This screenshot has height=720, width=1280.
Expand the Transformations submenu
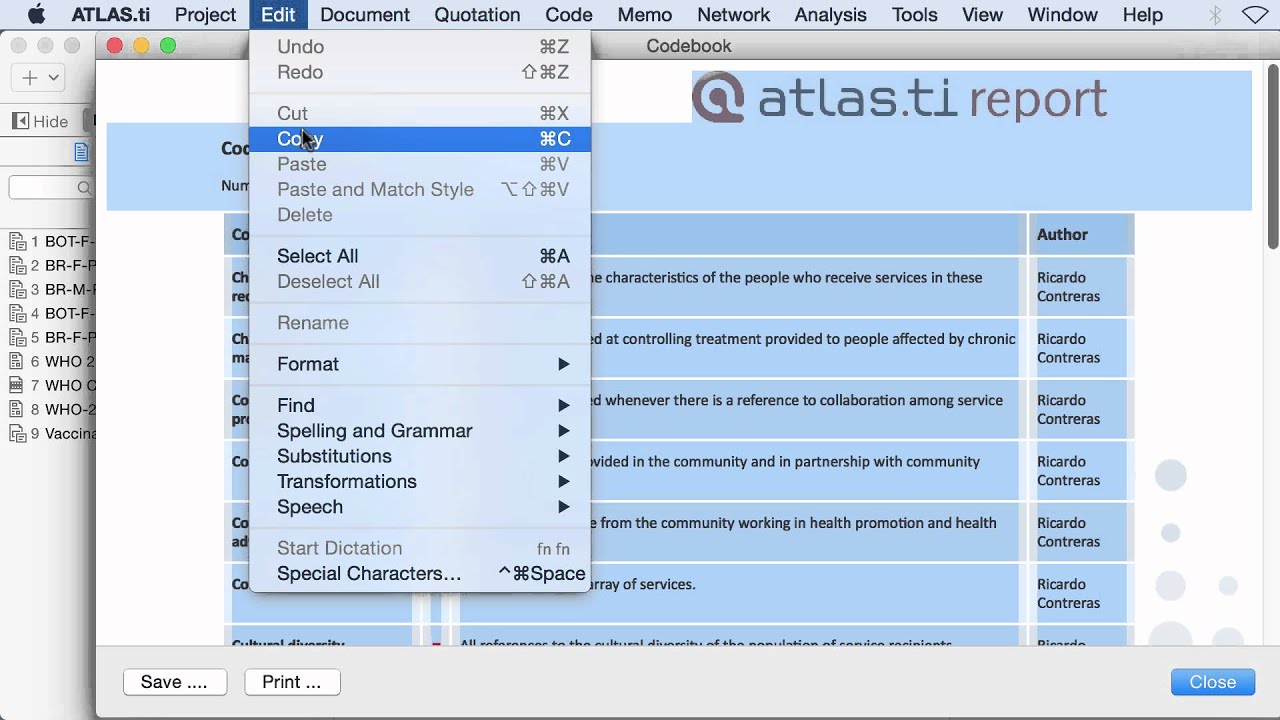tap(420, 481)
